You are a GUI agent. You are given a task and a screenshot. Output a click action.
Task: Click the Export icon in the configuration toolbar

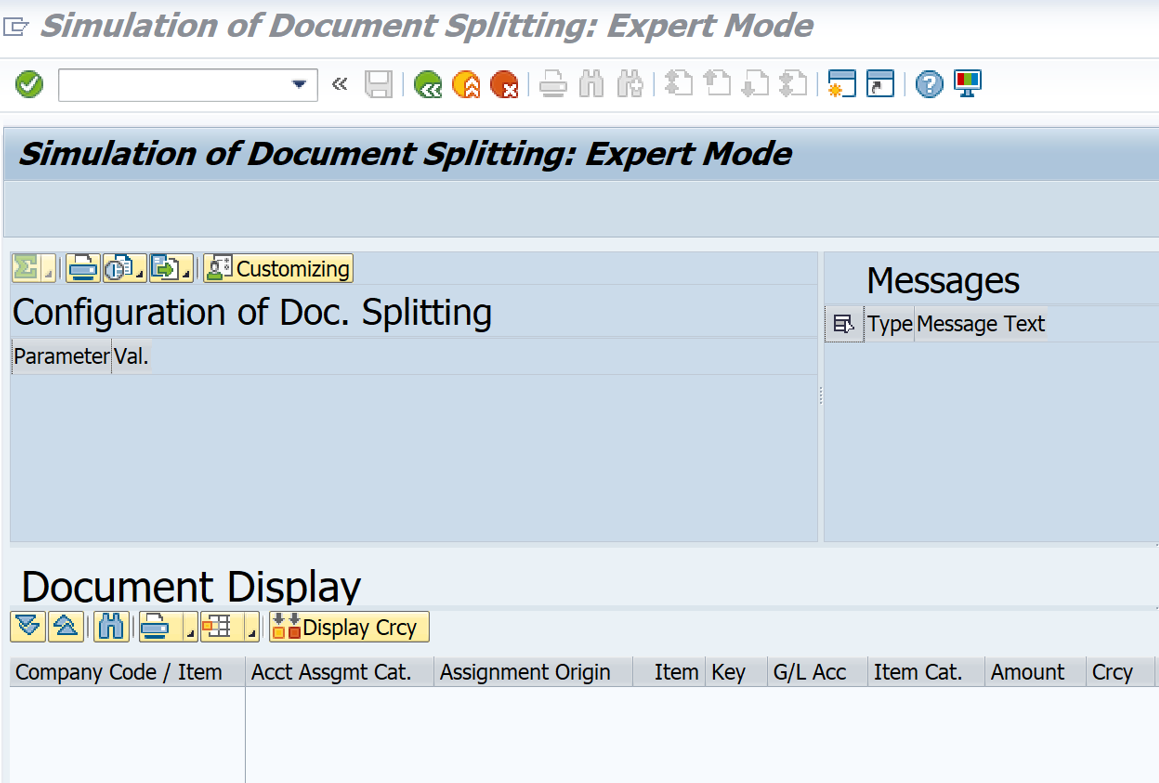click(165, 268)
